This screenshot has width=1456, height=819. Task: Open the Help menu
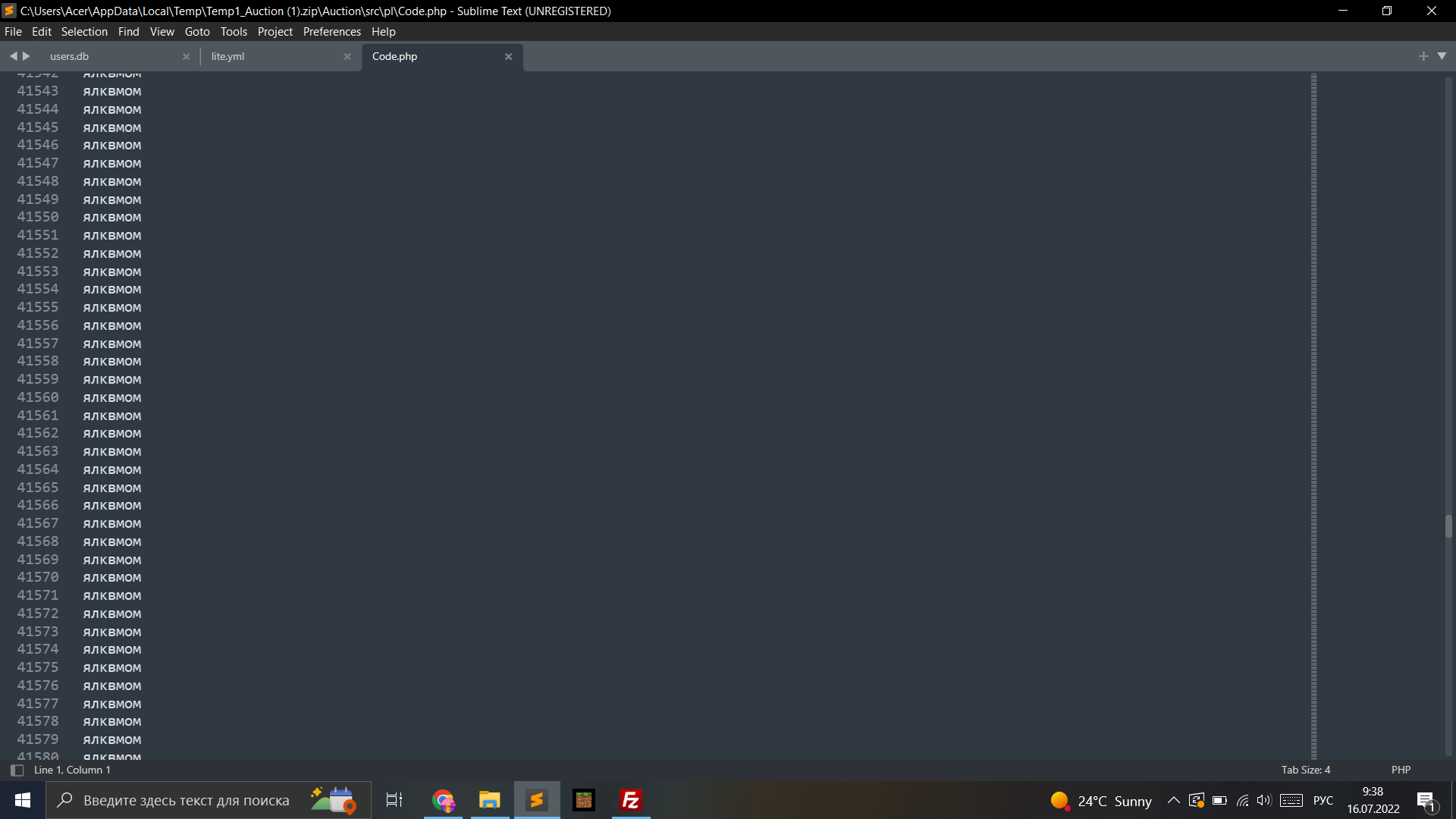[384, 32]
